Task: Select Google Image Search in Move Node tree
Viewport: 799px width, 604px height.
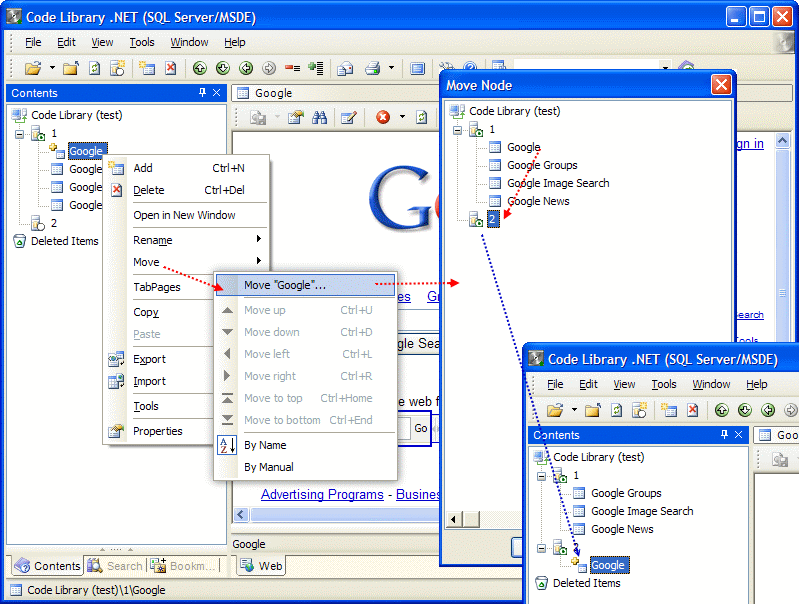Action: (558, 183)
